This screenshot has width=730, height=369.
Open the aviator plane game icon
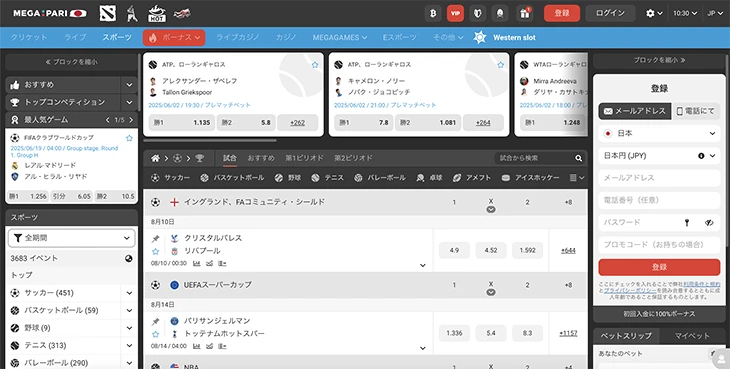[x=182, y=13]
